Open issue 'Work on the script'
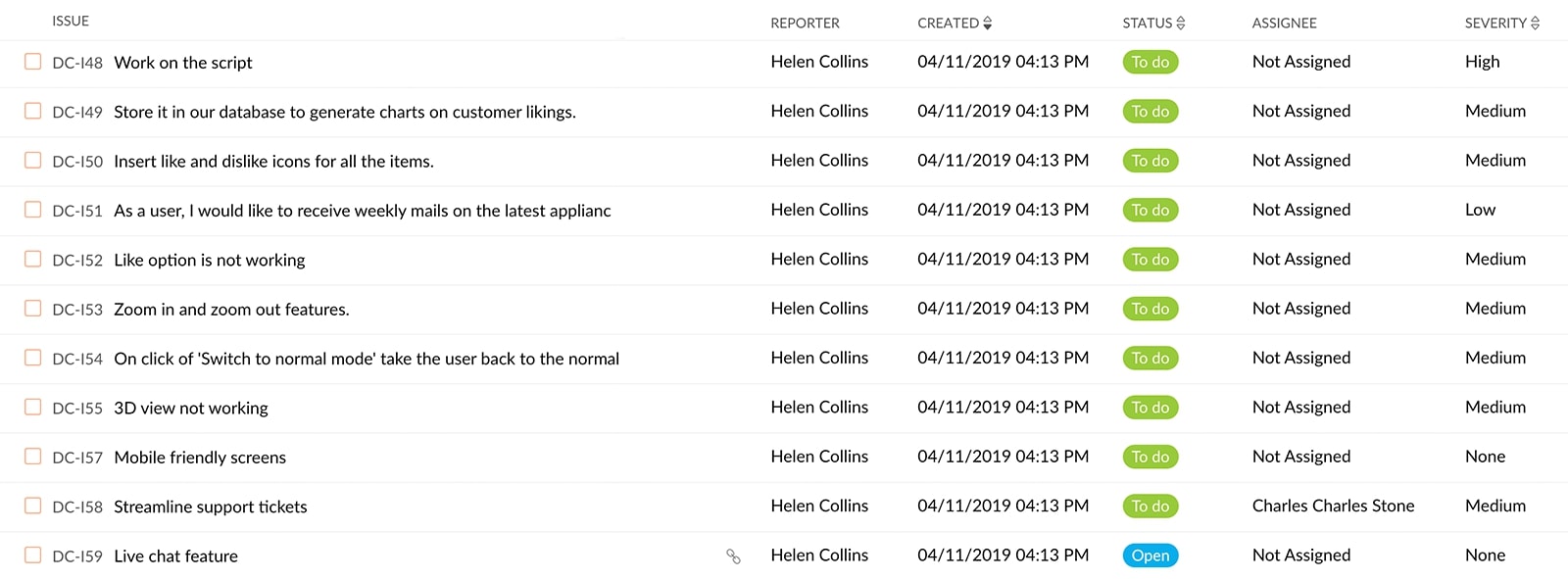 (183, 63)
